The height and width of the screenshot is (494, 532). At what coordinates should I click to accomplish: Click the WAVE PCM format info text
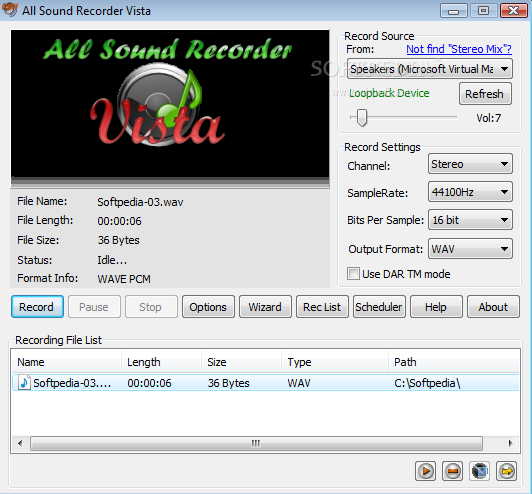coord(124,279)
